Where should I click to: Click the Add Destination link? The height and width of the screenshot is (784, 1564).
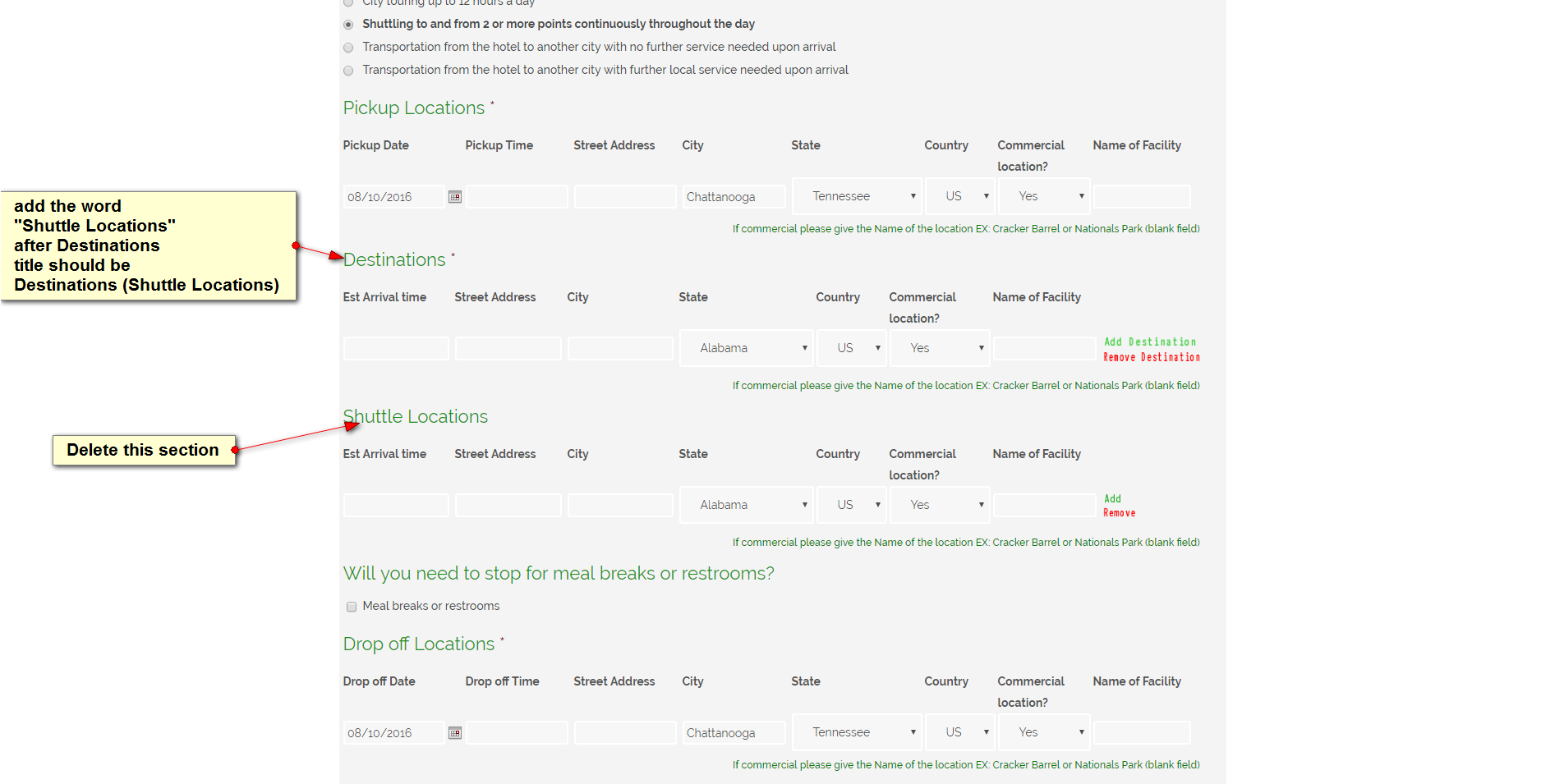(x=1150, y=342)
